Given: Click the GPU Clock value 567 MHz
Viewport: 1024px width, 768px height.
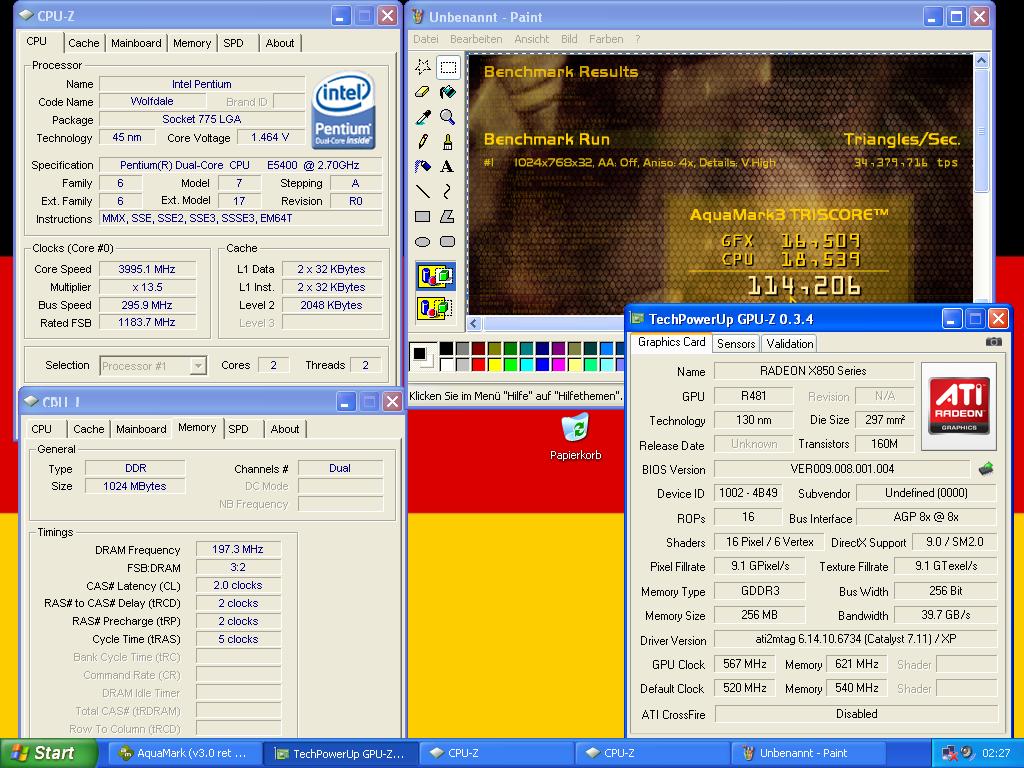Looking at the screenshot, I should pyautogui.click(x=744, y=664).
